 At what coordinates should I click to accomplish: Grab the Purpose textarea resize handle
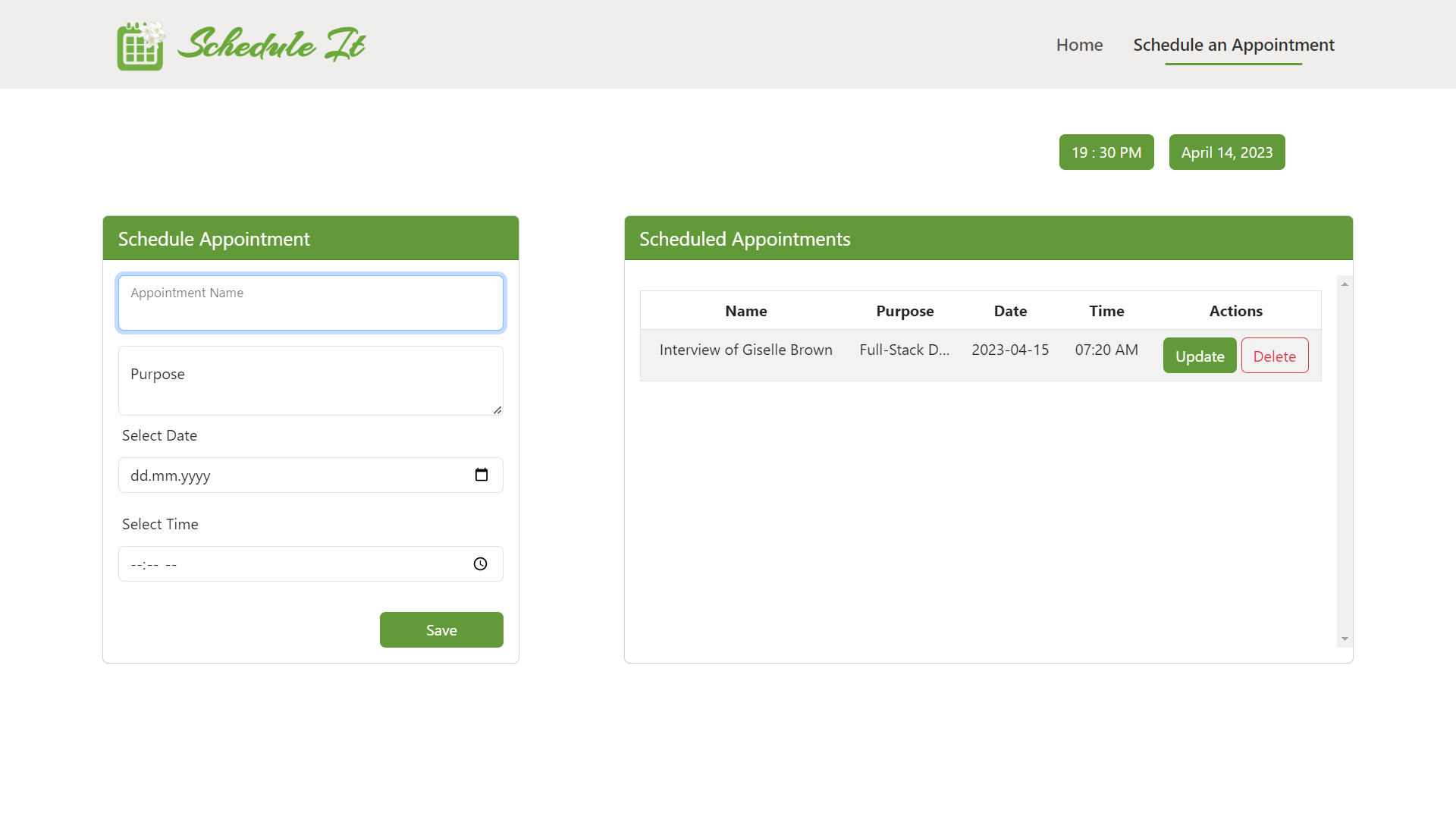[x=497, y=409]
